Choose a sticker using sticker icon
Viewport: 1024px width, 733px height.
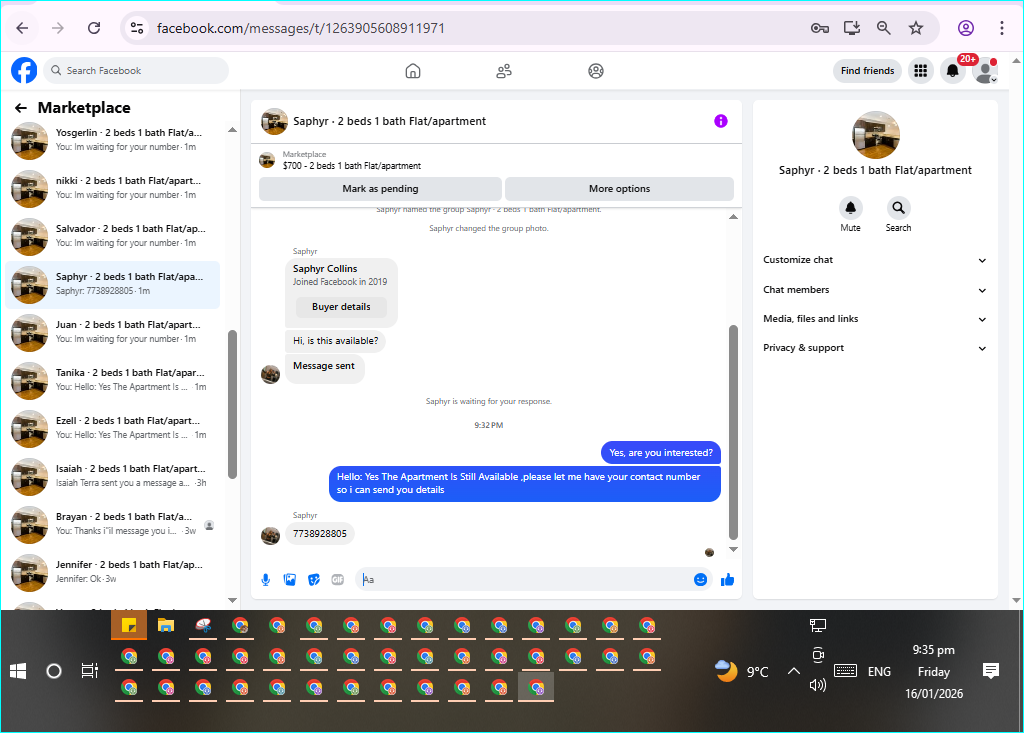pyautogui.click(x=314, y=579)
